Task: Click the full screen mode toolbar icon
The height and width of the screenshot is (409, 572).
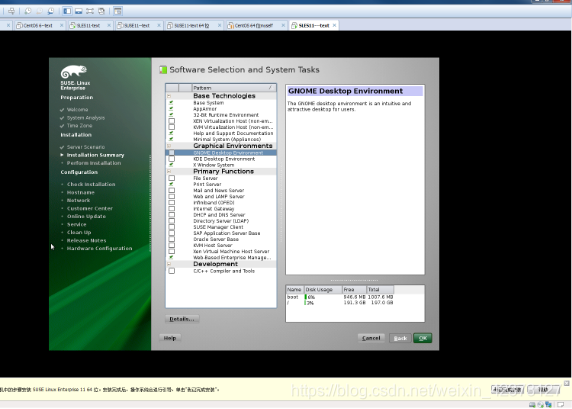Action: [x=90, y=11]
